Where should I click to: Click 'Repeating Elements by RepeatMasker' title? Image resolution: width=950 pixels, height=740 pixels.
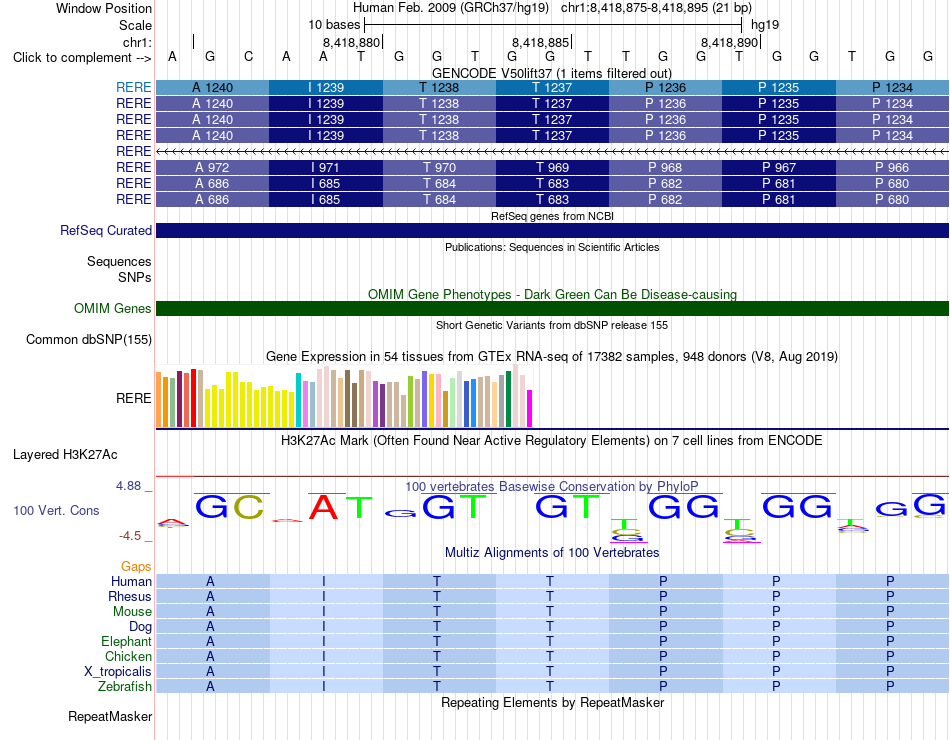[552, 702]
